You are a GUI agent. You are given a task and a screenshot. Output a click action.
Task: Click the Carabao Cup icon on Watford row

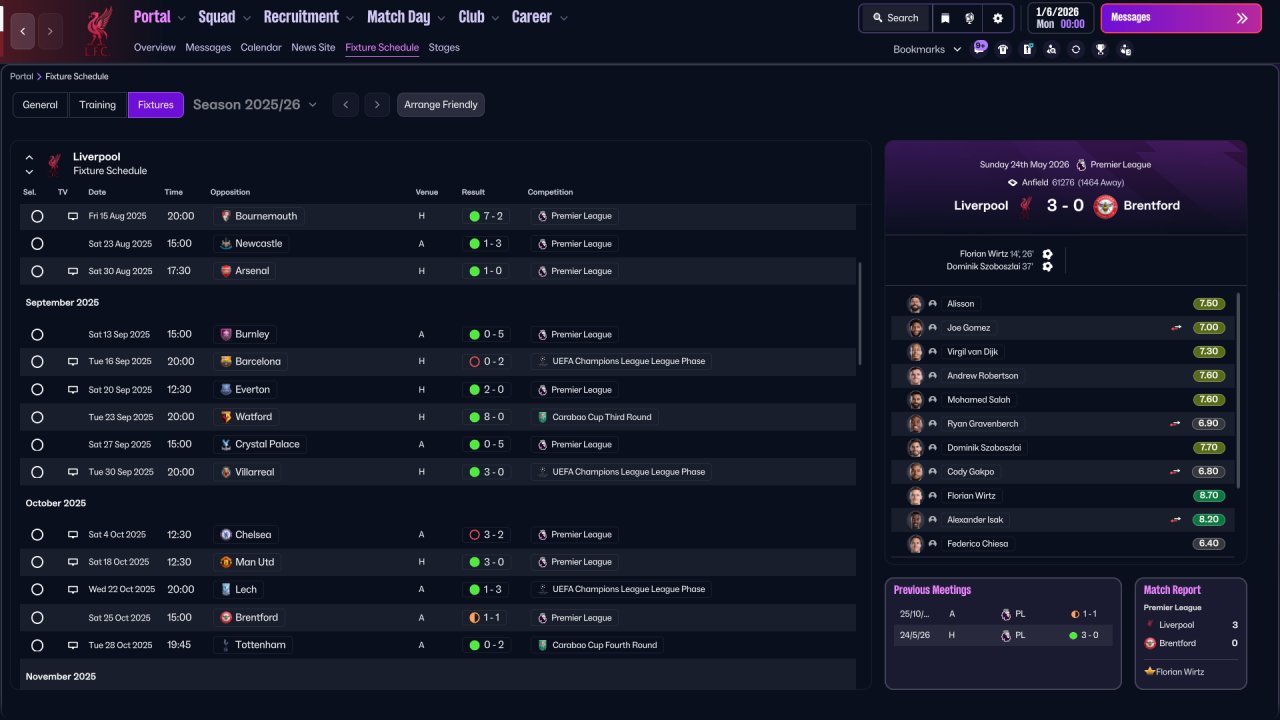click(542, 417)
